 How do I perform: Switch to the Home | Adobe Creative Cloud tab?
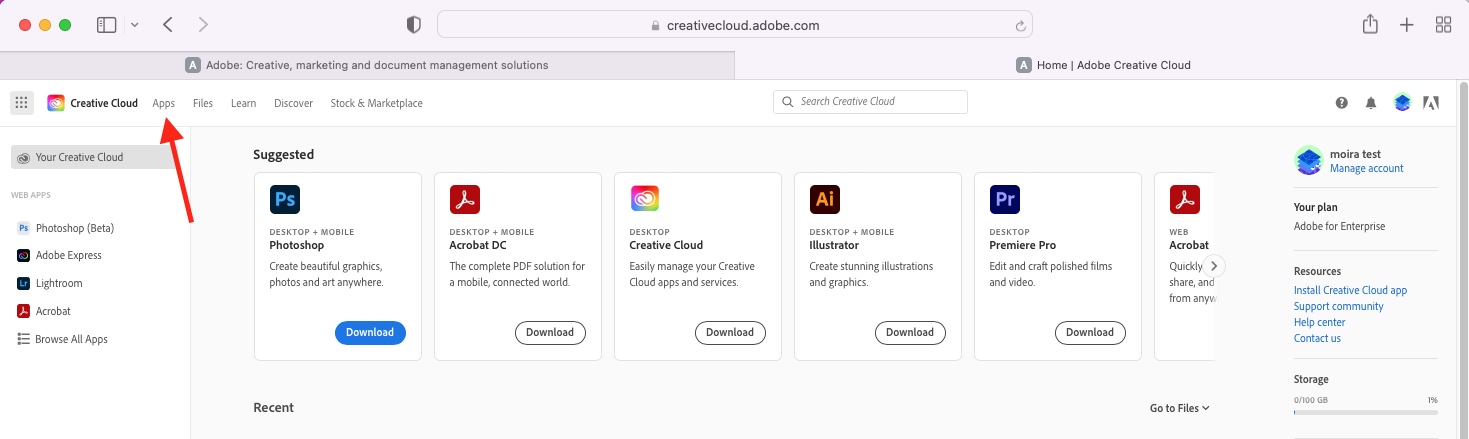(1102, 65)
